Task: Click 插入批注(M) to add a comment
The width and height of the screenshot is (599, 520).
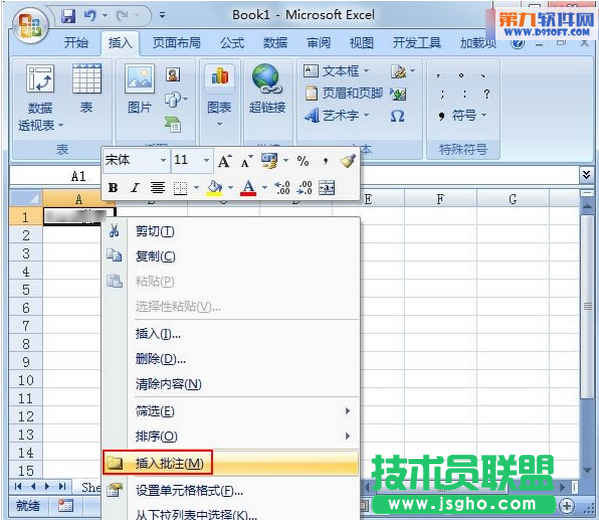Action: coord(231,463)
